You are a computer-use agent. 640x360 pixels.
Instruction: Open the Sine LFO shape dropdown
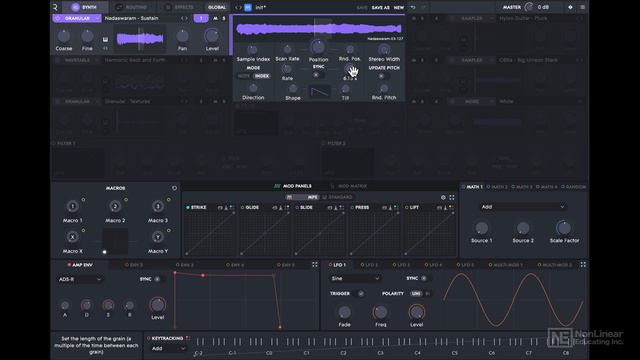[x=355, y=278]
